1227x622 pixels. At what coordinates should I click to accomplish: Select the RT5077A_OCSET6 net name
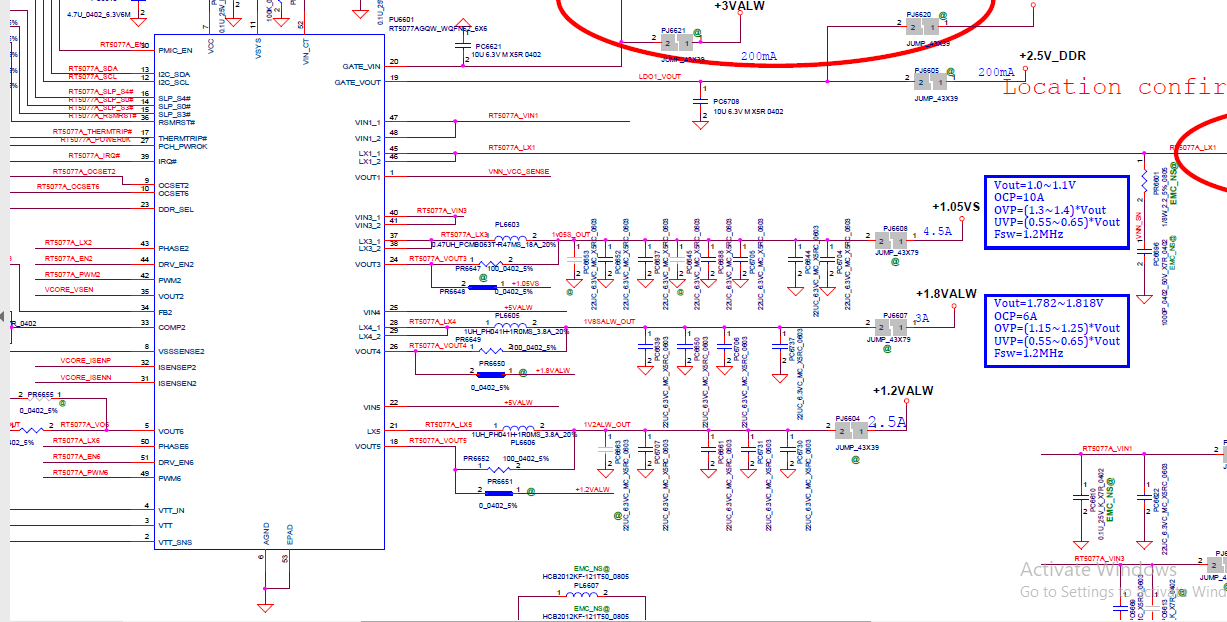[68, 187]
